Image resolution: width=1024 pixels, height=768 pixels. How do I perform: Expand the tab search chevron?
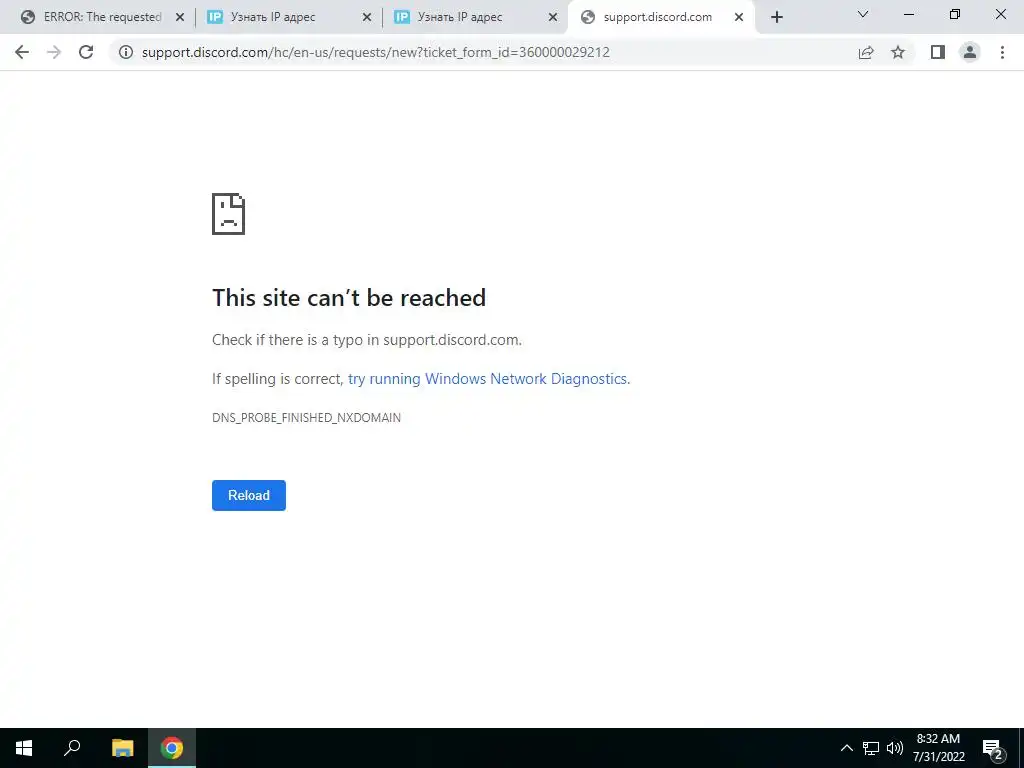coord(863,14)
